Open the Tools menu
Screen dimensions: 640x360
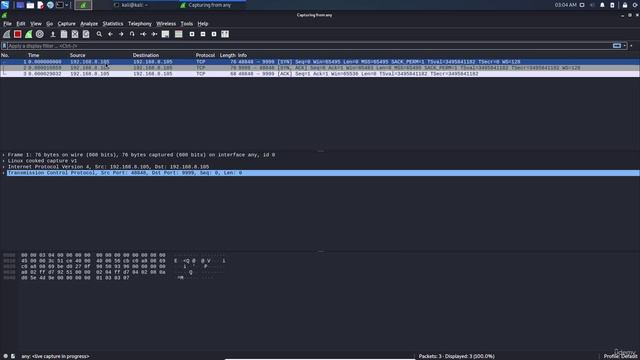(x=187, y=24)
